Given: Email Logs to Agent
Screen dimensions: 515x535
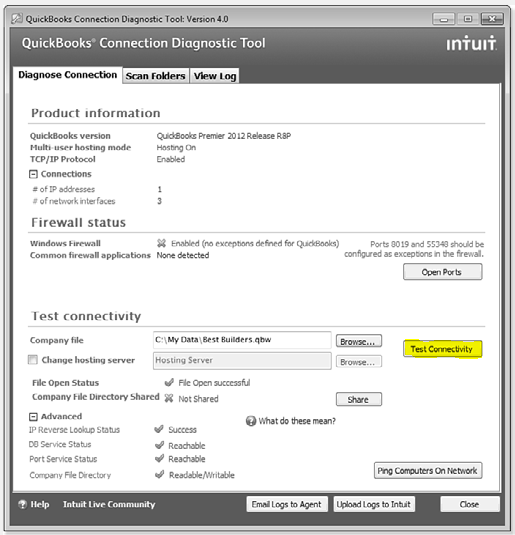Looking at the screenshot, I should click(x=287, y=504).
